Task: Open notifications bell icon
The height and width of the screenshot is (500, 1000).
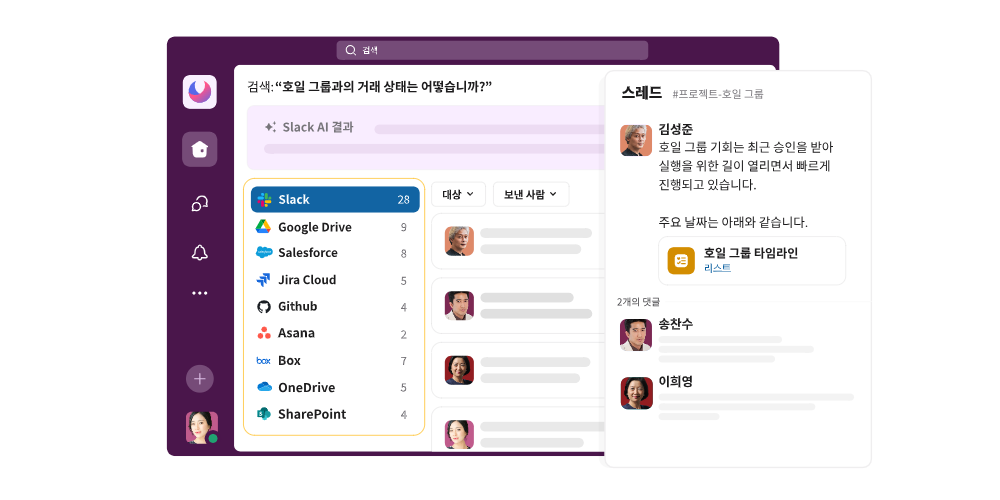Action: tap(200, 252)
